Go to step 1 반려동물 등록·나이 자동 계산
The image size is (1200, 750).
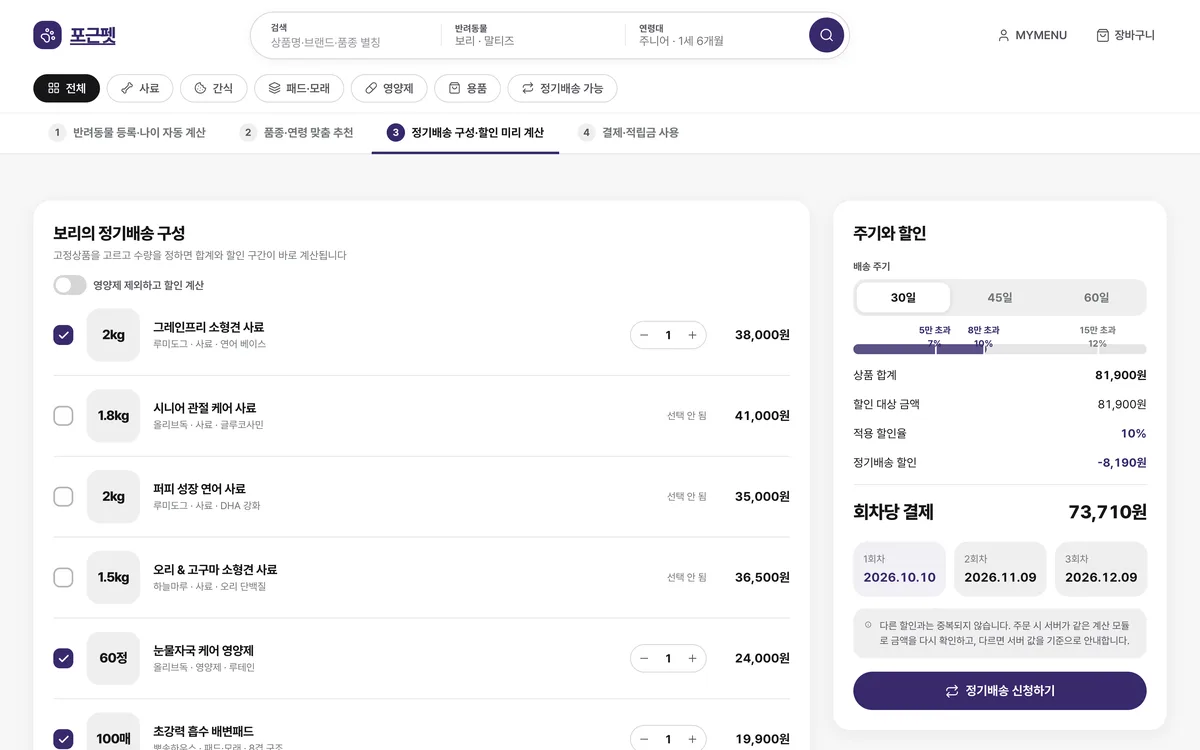tap(127, 132)
